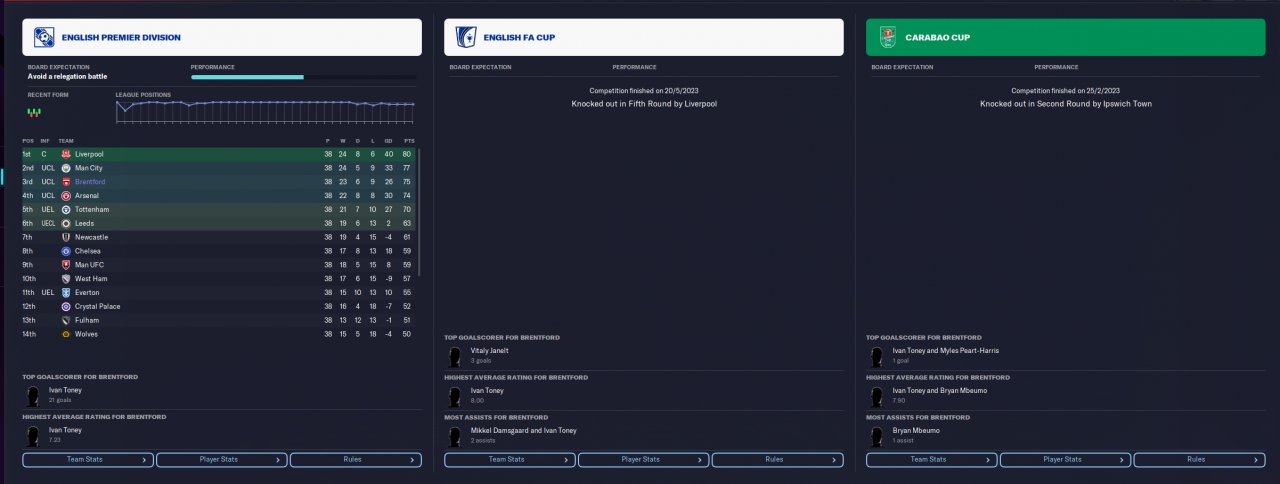Open the Carabao Cup header
This screenshot has width=1280, height=484.
(1066, 38)
